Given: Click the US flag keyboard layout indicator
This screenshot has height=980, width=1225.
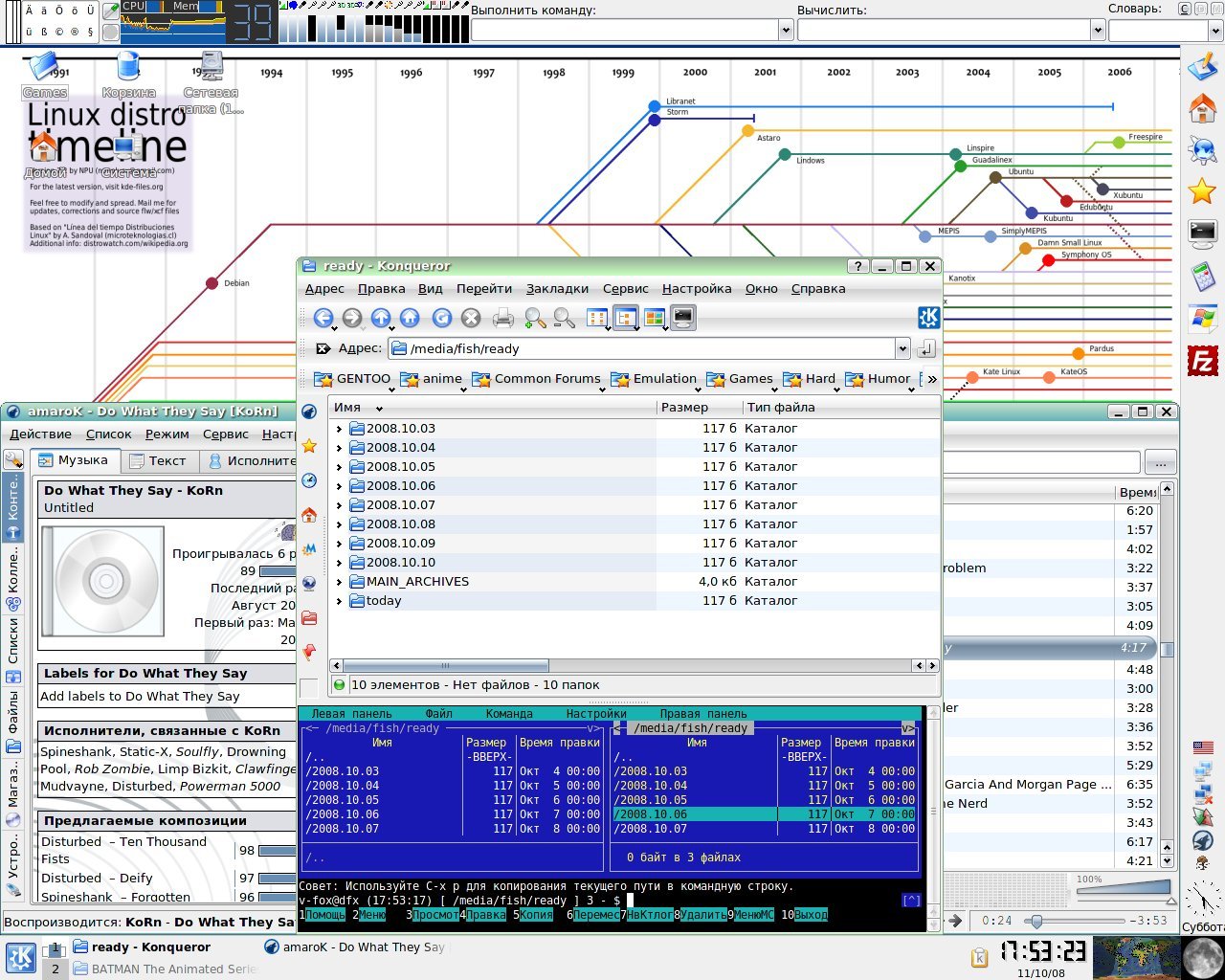Looking at the screenshot, I should 1202,747.
